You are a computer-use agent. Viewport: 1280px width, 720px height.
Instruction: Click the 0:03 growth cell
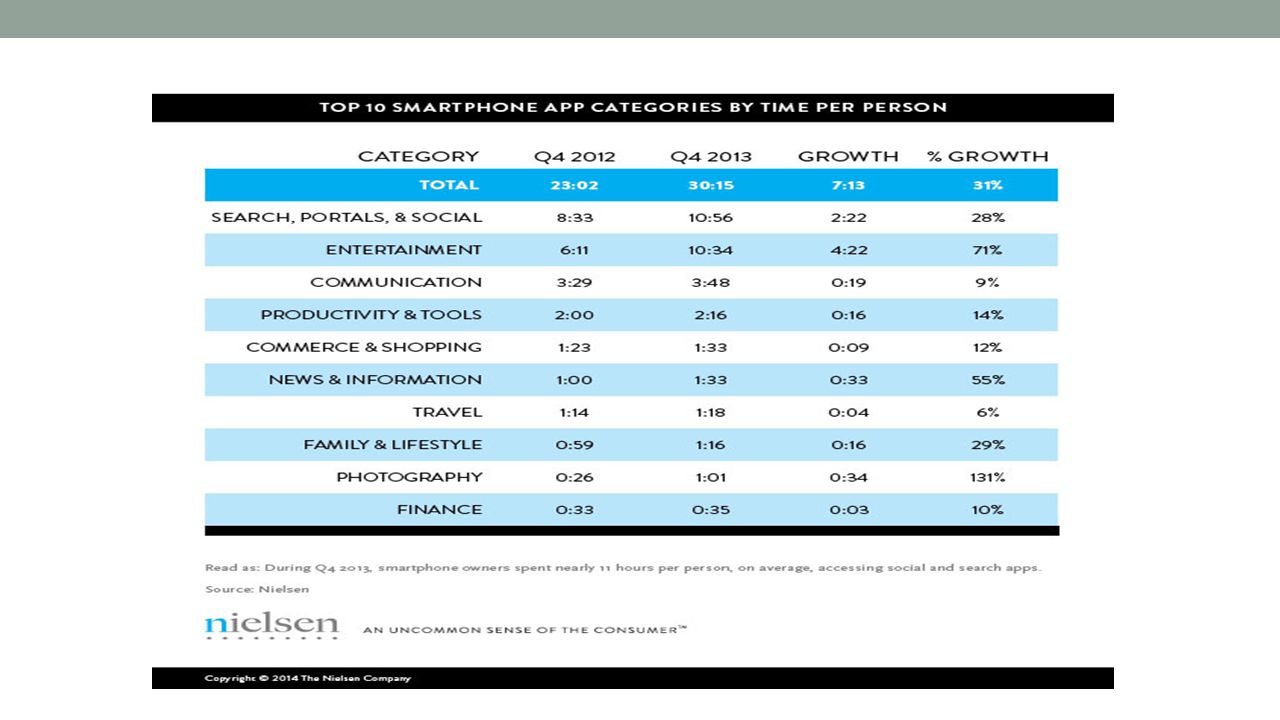click(x=849, y=510)
